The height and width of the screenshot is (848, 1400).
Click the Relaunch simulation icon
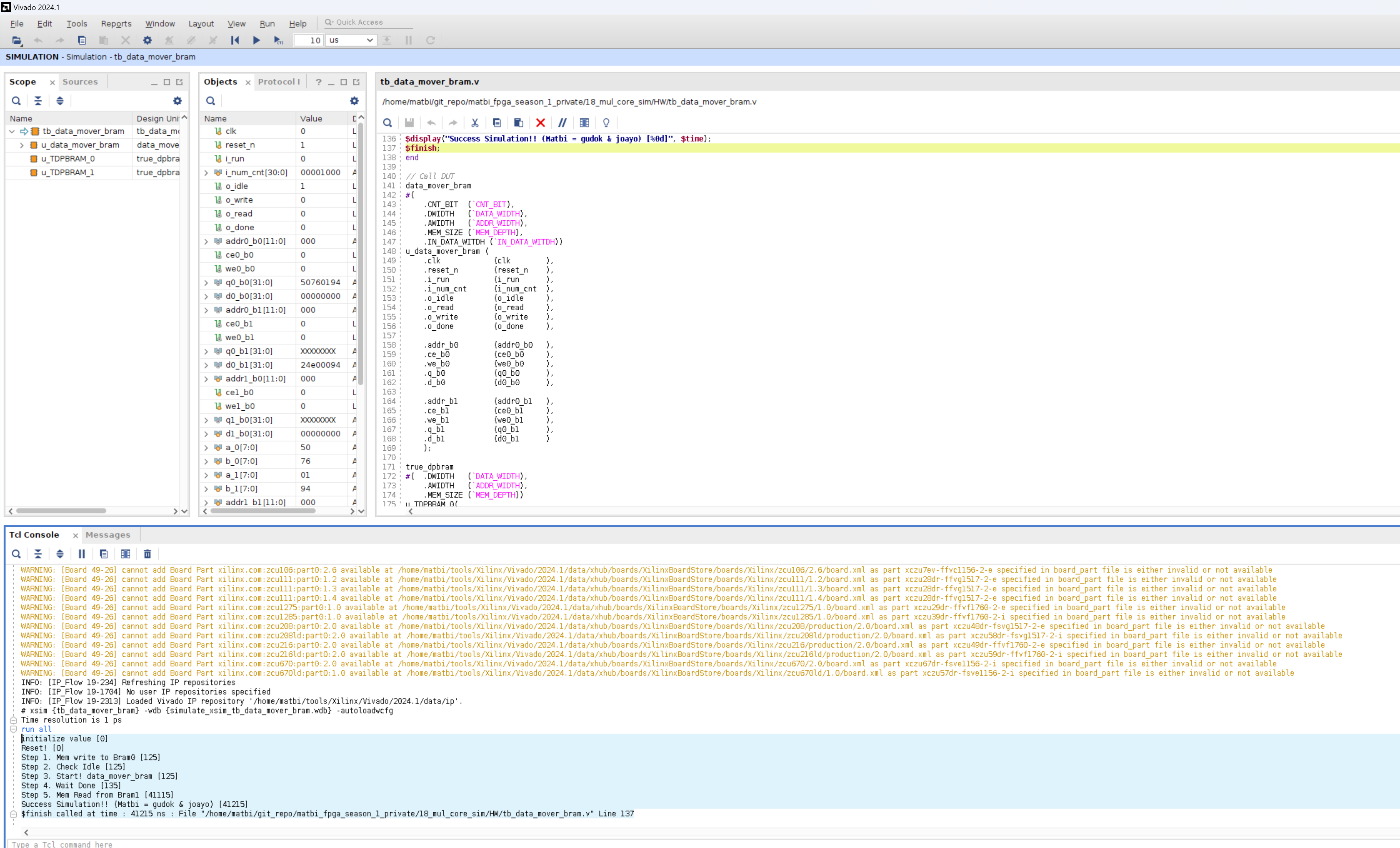pos(430,40)
